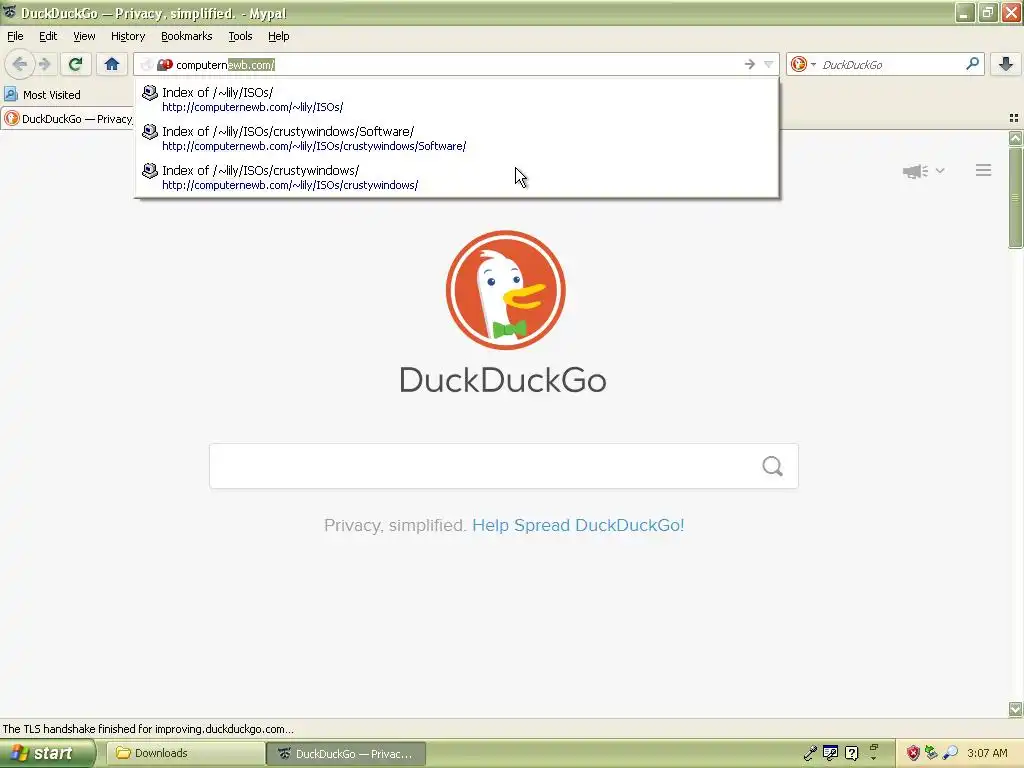The image size is (1024, 768).
Task: Select the DuckDuckGo — Privacy browser tab
Action: [68, 119]
